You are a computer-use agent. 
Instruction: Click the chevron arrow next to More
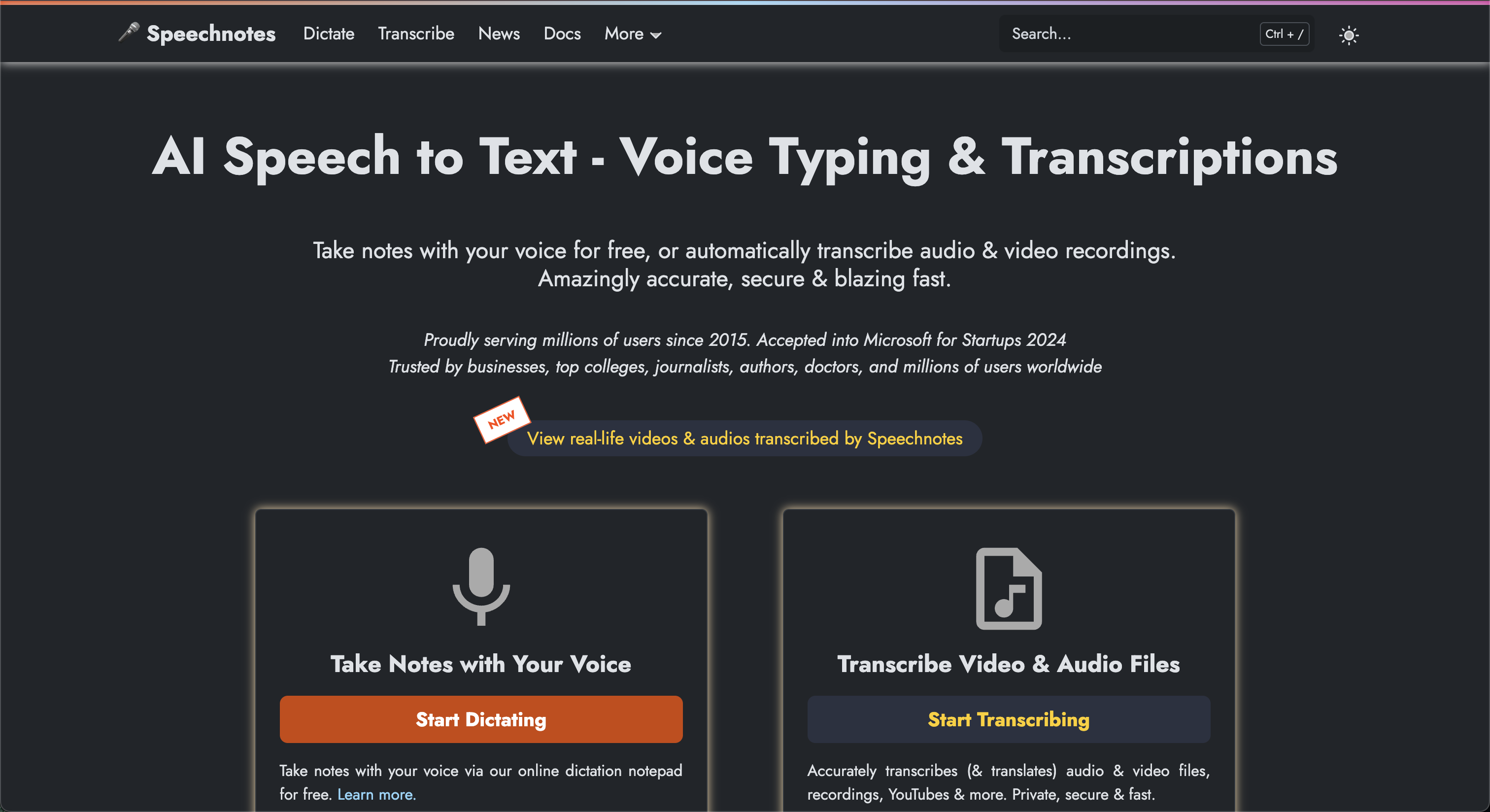[656, 36]
